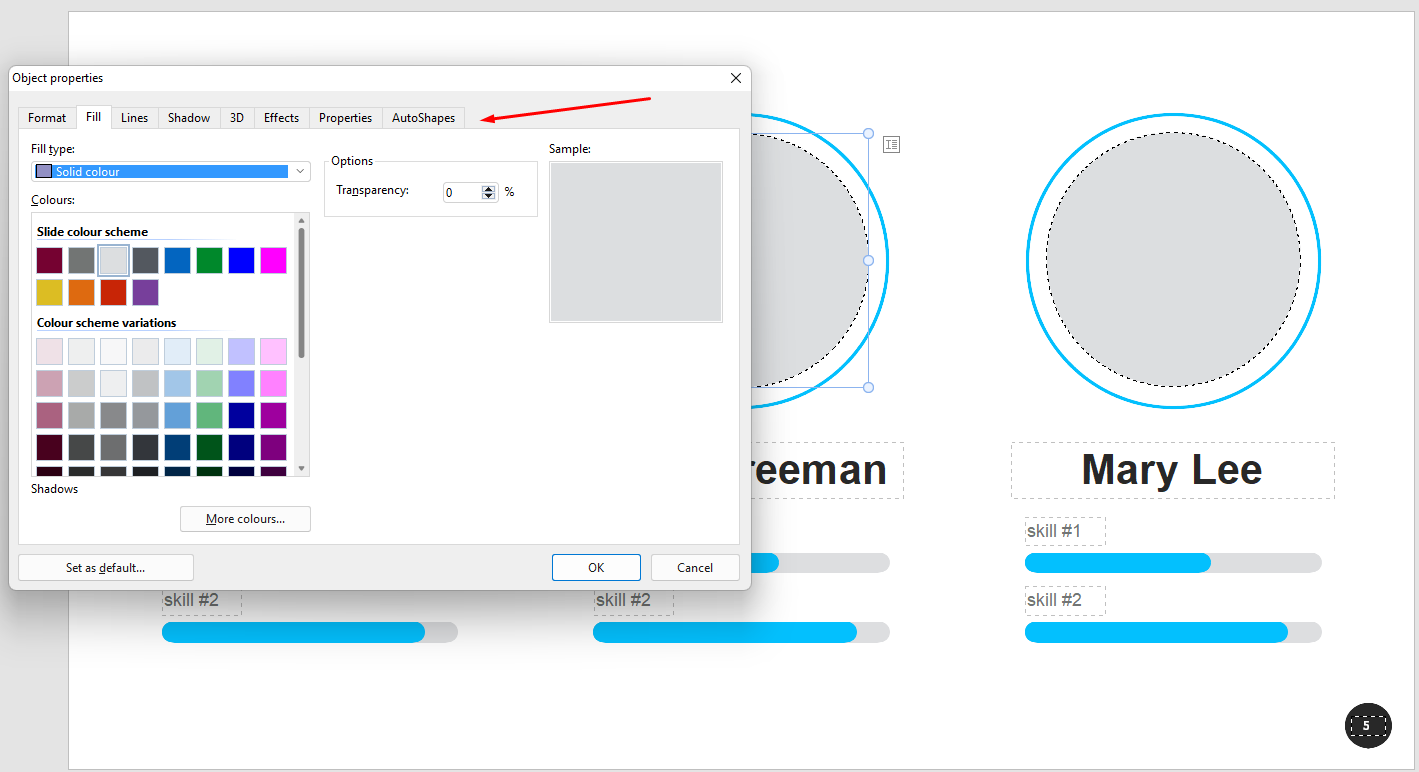Pick the orange scheme colour swatch
This screenshot has height=772, width=1419.
(x=82, y=293)
